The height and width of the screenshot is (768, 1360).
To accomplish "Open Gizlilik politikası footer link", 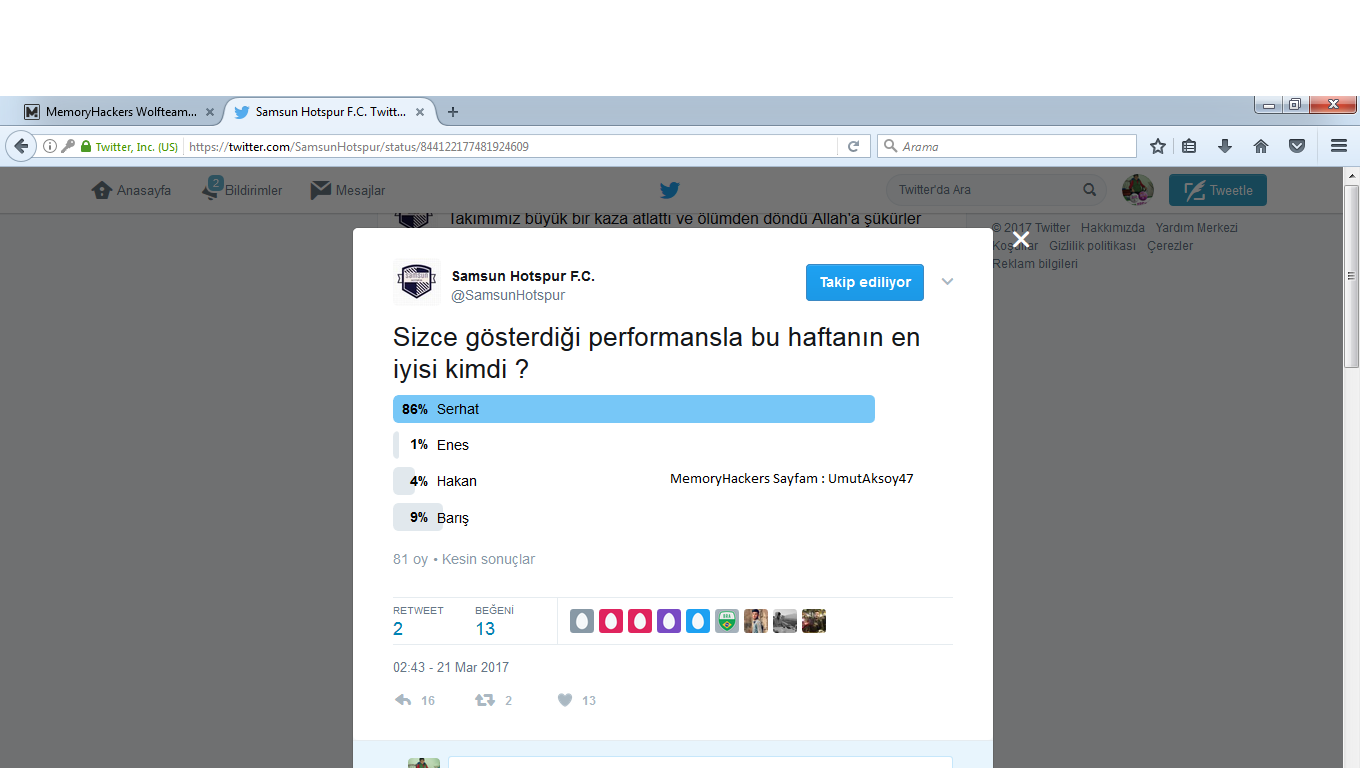I will click(x=1092, y=246).
